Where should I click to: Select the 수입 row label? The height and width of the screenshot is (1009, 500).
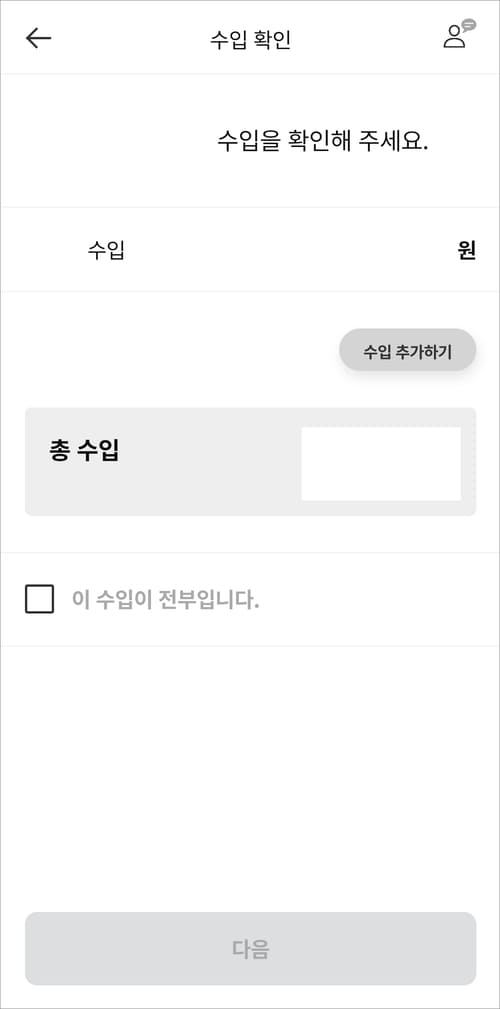point(106,250)
